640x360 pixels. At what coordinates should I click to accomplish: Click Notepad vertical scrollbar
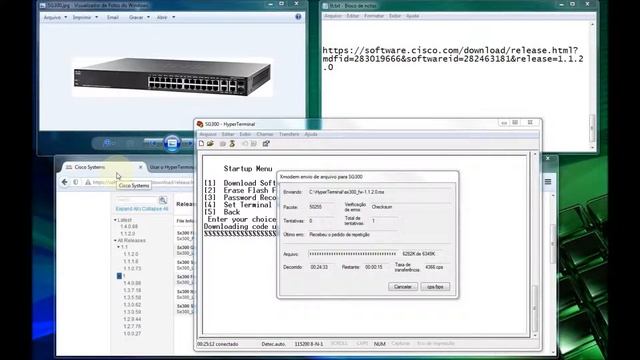(592, 86)
